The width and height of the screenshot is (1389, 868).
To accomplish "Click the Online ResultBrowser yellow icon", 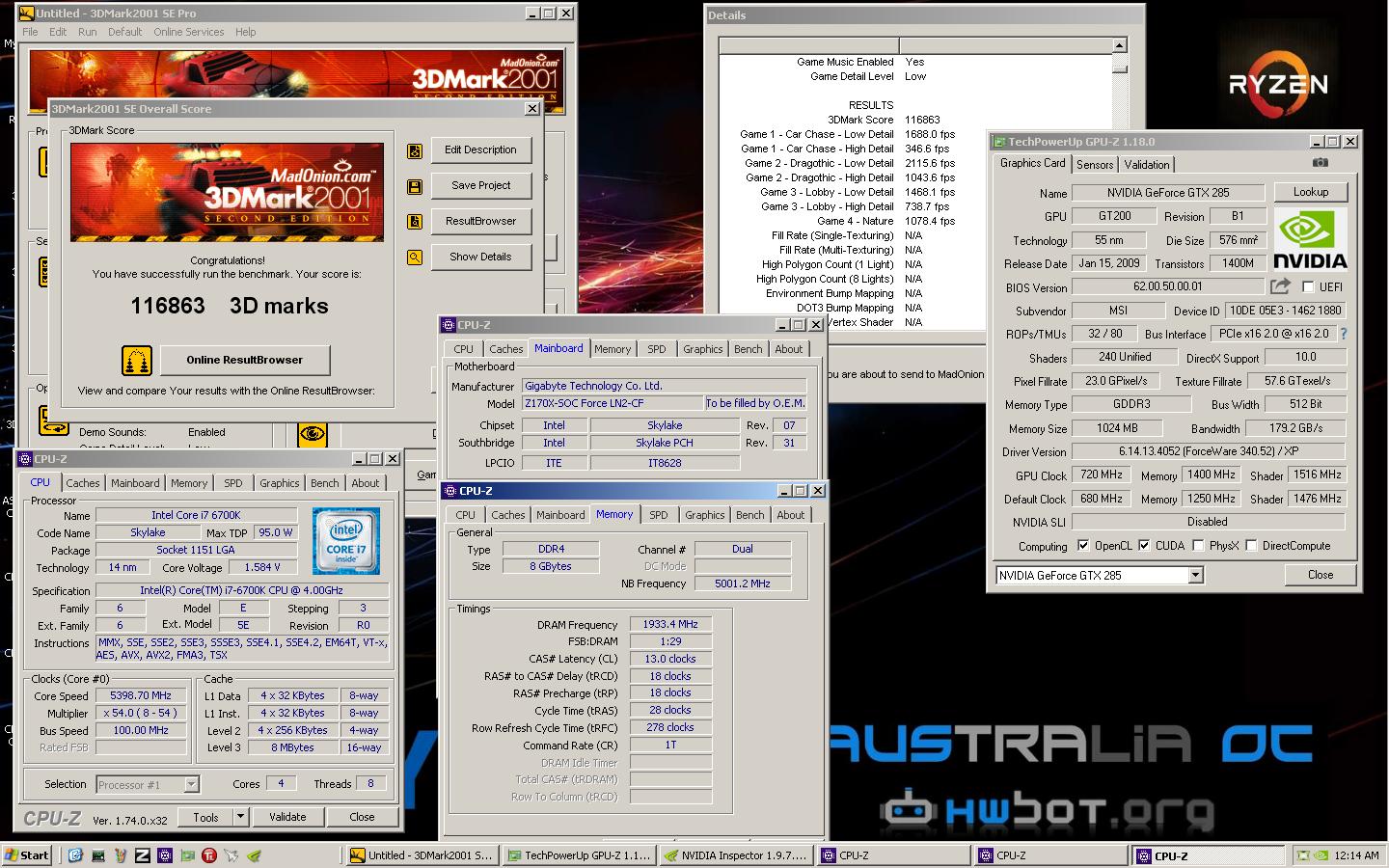I will click(x=137, y=361).
